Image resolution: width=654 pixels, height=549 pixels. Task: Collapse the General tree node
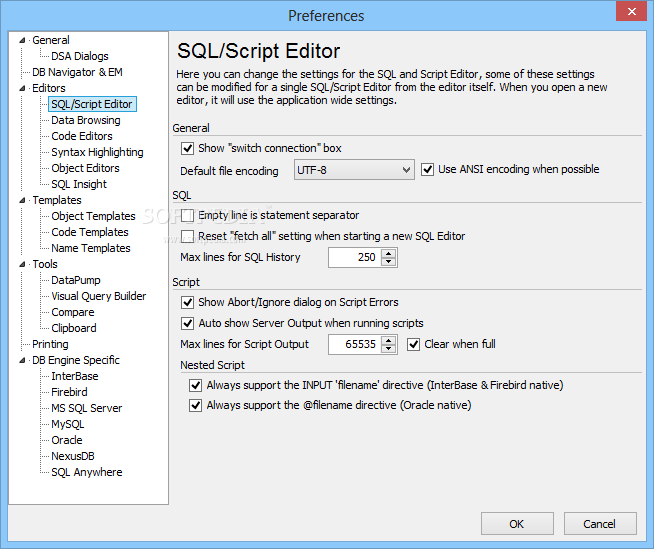point(22,40)
